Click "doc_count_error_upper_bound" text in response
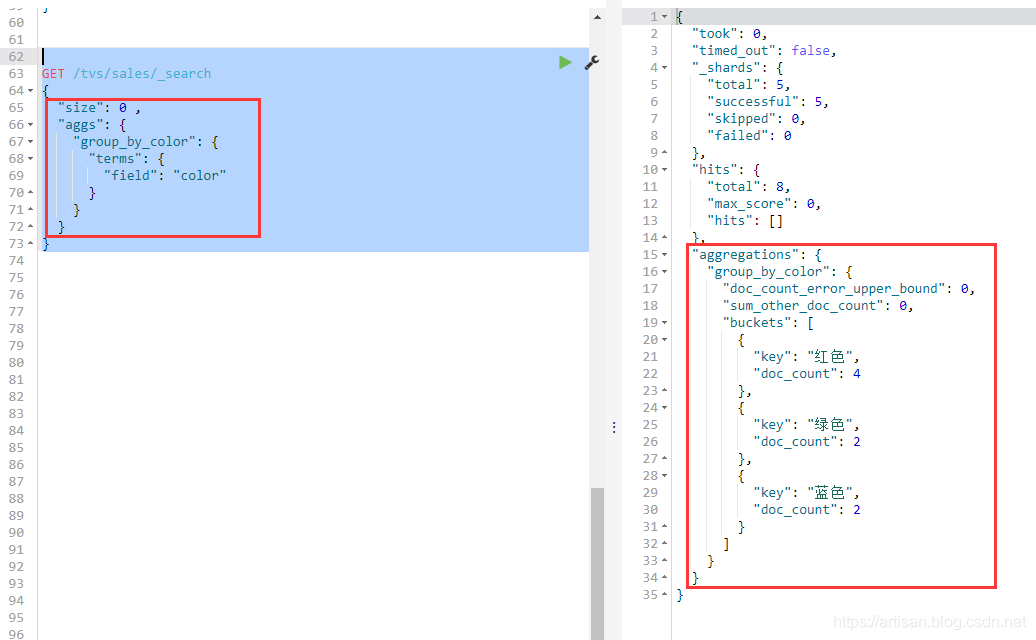The height and width of the screenshot is (640, 1036). tap(835, 289)
